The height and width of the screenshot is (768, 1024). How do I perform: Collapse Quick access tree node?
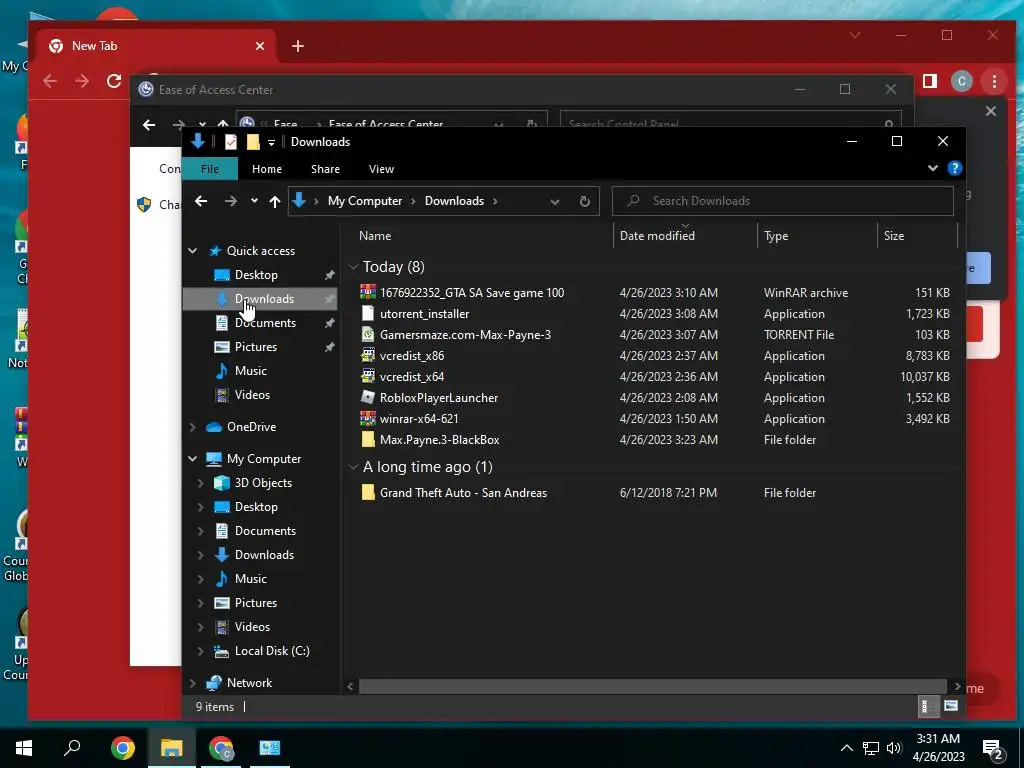[193, 251]
